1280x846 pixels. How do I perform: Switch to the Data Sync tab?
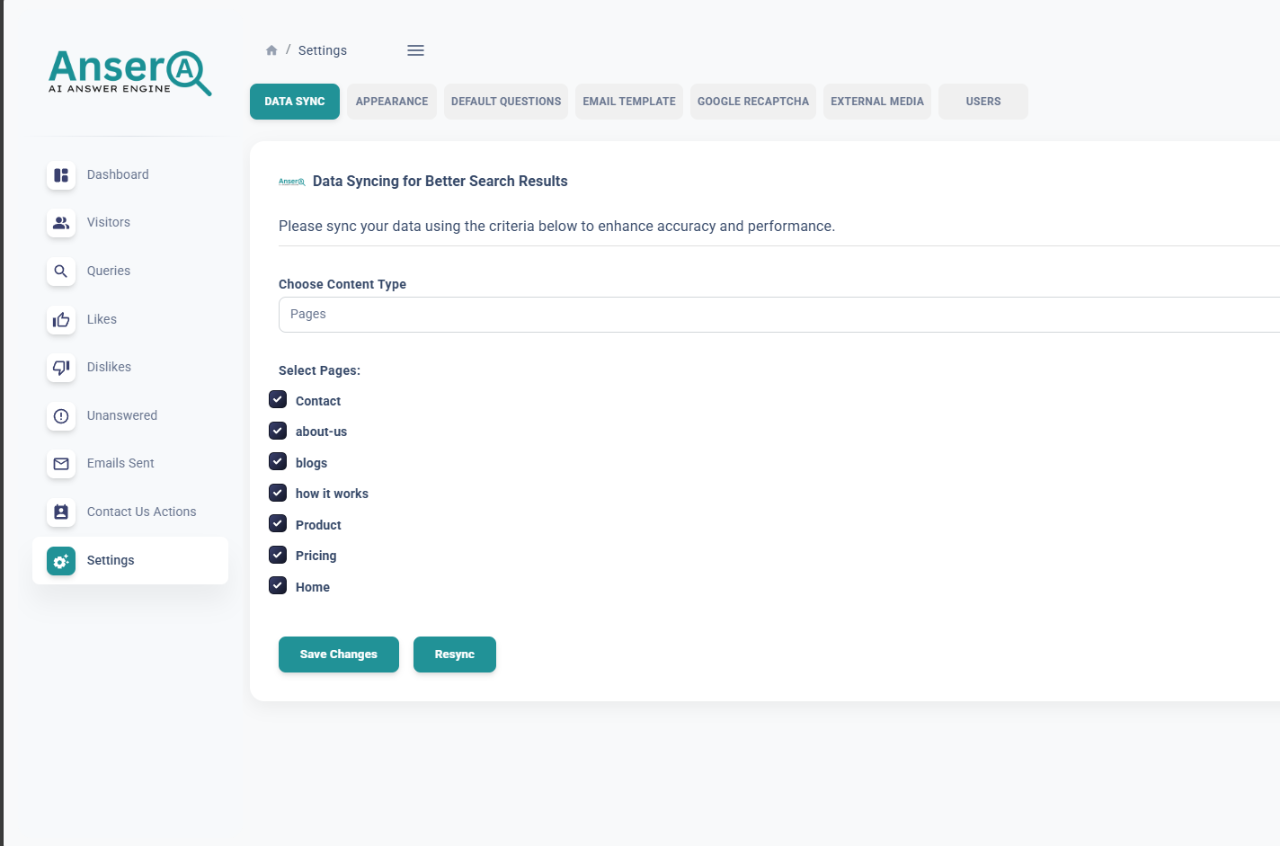click(x=295, y=101)
